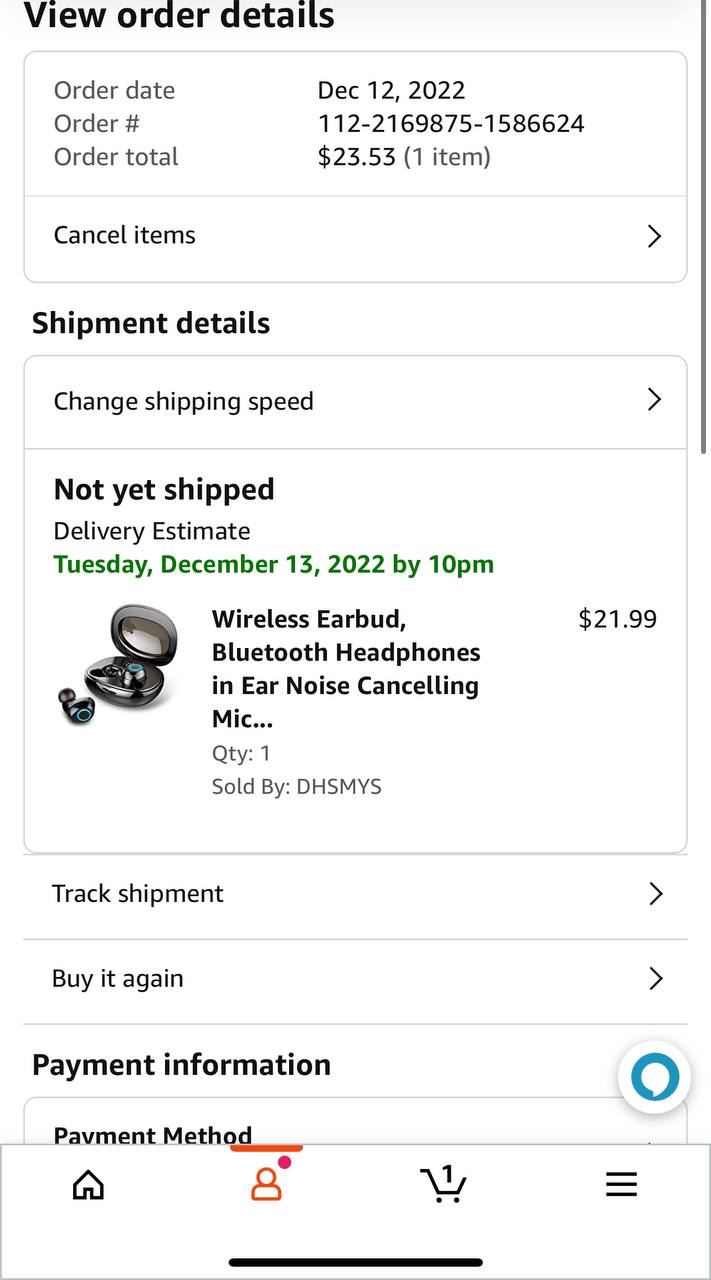Tap the Home icon in bottom navigation

89,1185
